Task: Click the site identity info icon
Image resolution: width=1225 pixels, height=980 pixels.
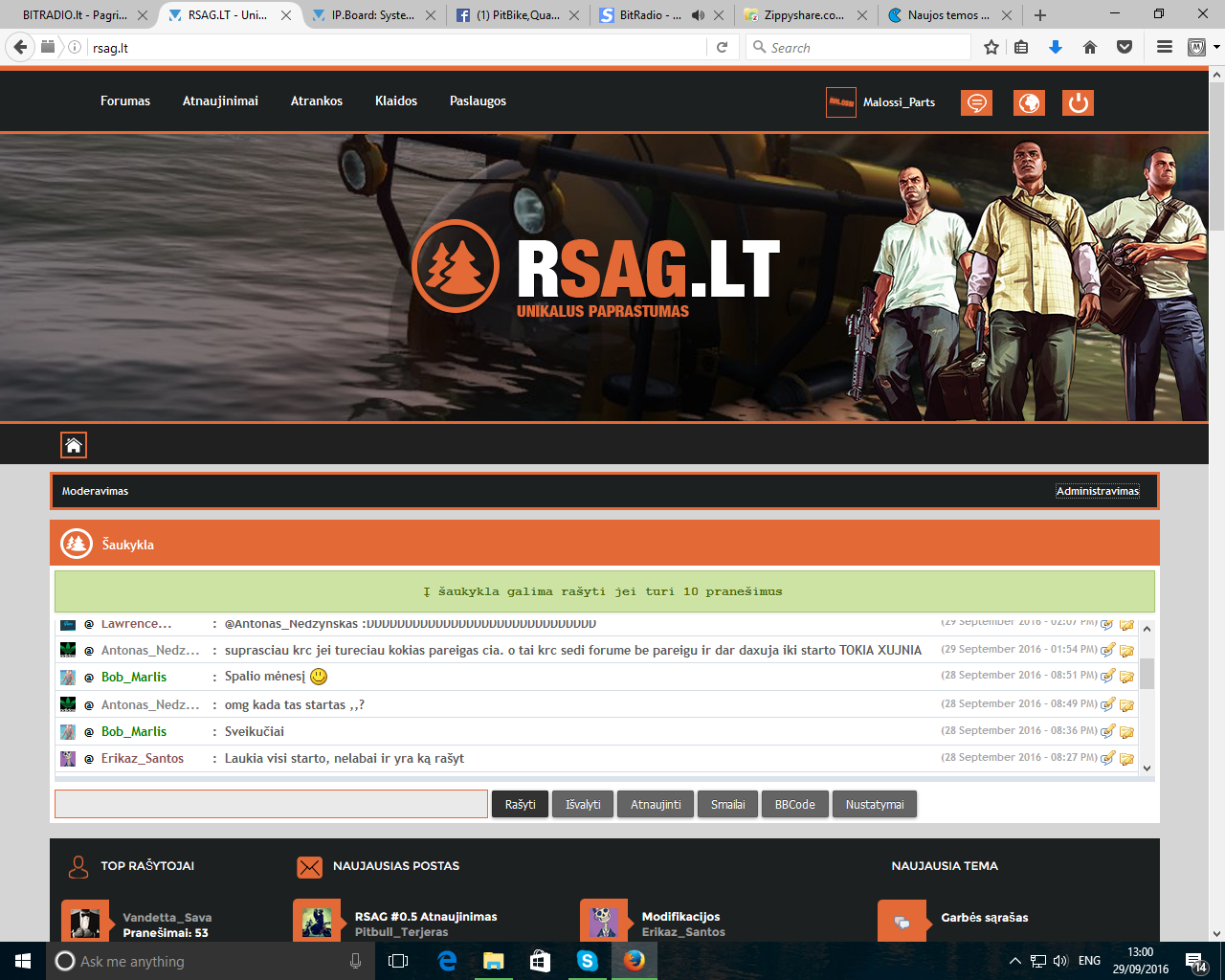Action: pyautogui.click(x=75, y=47)
